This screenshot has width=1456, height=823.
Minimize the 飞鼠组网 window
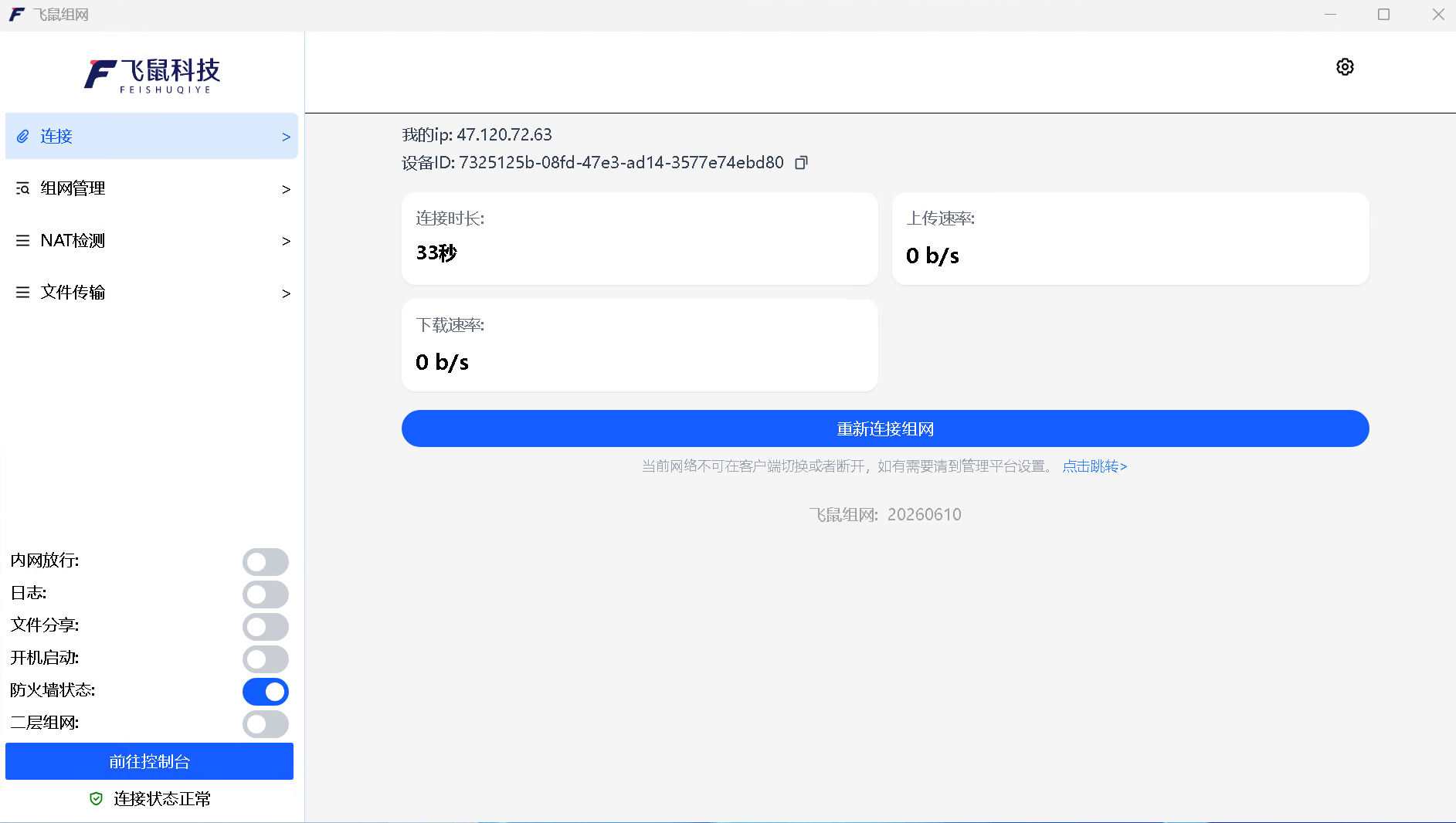click(x=1330, y=15)
